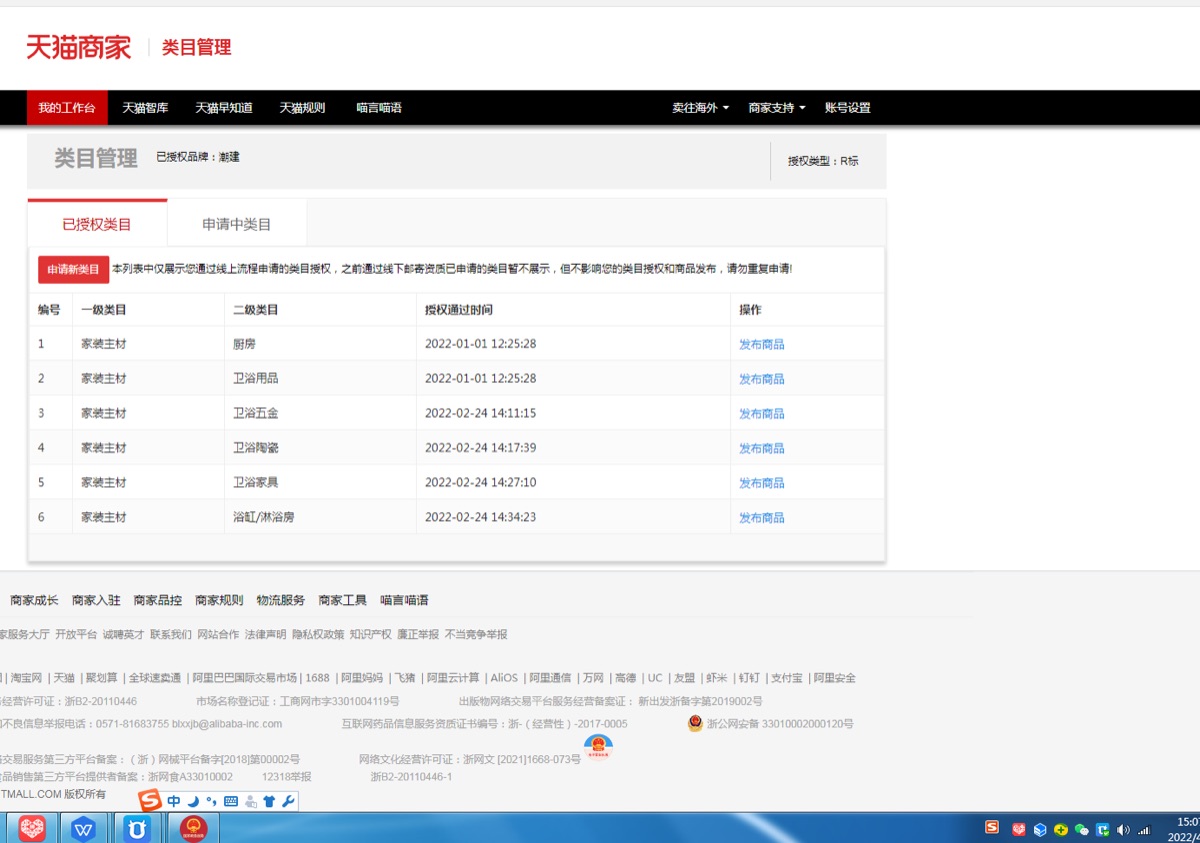Open the red national emblem app in taskbar
The height and width of the screenshot is (843, 1200).
(x=193, y=828)
